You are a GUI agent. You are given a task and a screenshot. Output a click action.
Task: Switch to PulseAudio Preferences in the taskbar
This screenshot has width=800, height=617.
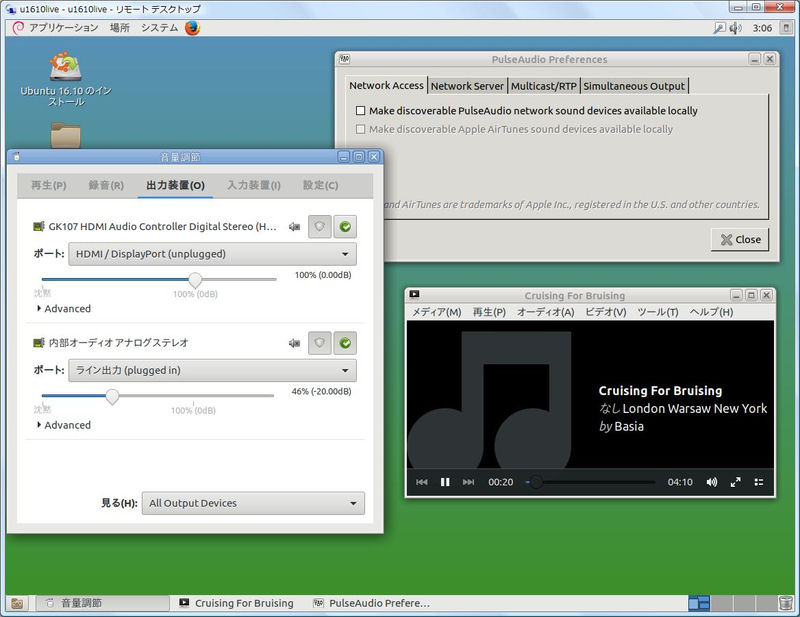pyautogui.click(x=371, y=603)
